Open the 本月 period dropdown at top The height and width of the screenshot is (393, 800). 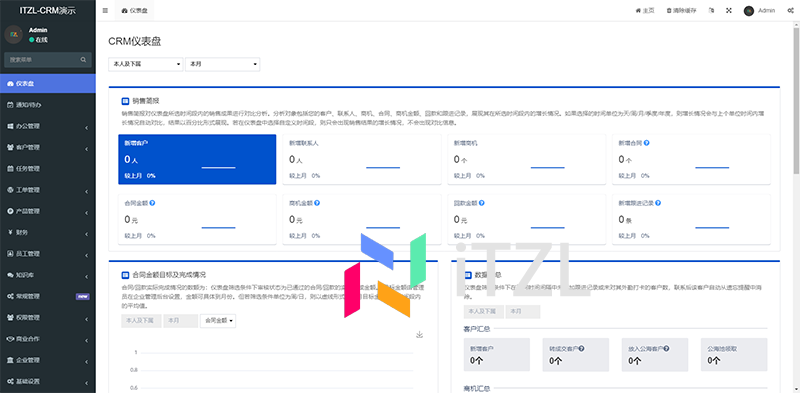click(222, 64)
